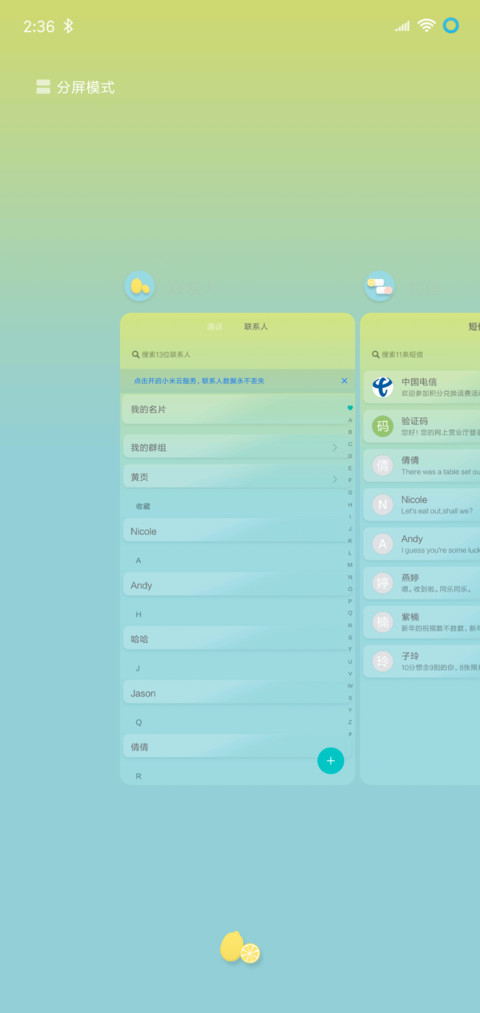Tap the cellular signal strength icon

click(402, 26)
